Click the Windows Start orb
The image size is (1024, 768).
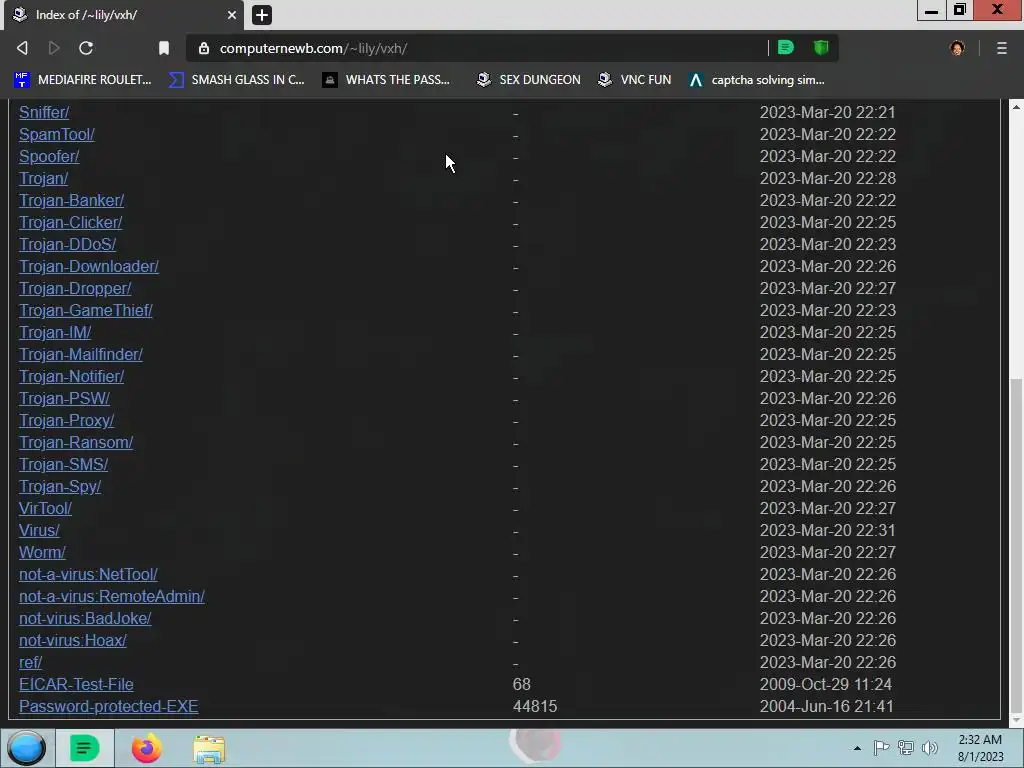pos(26,748)
